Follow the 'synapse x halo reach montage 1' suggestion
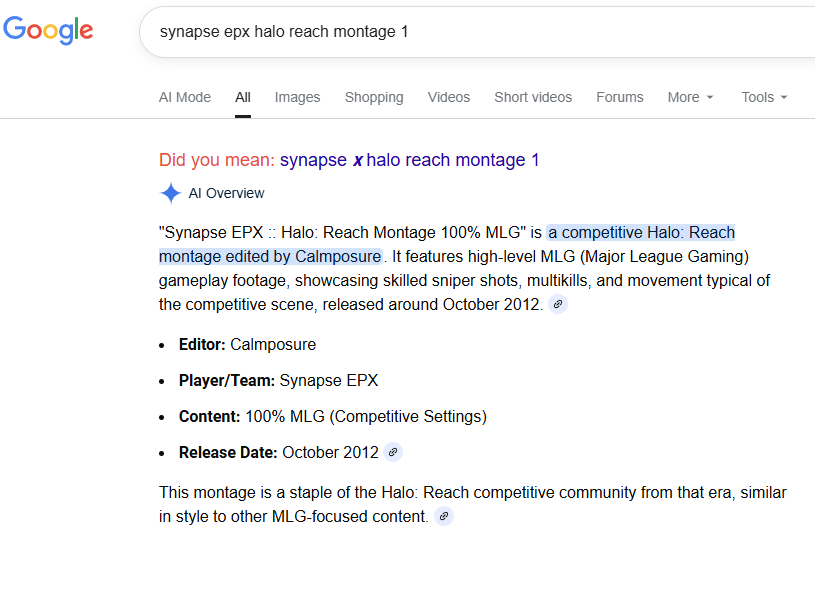 (410, 160)
